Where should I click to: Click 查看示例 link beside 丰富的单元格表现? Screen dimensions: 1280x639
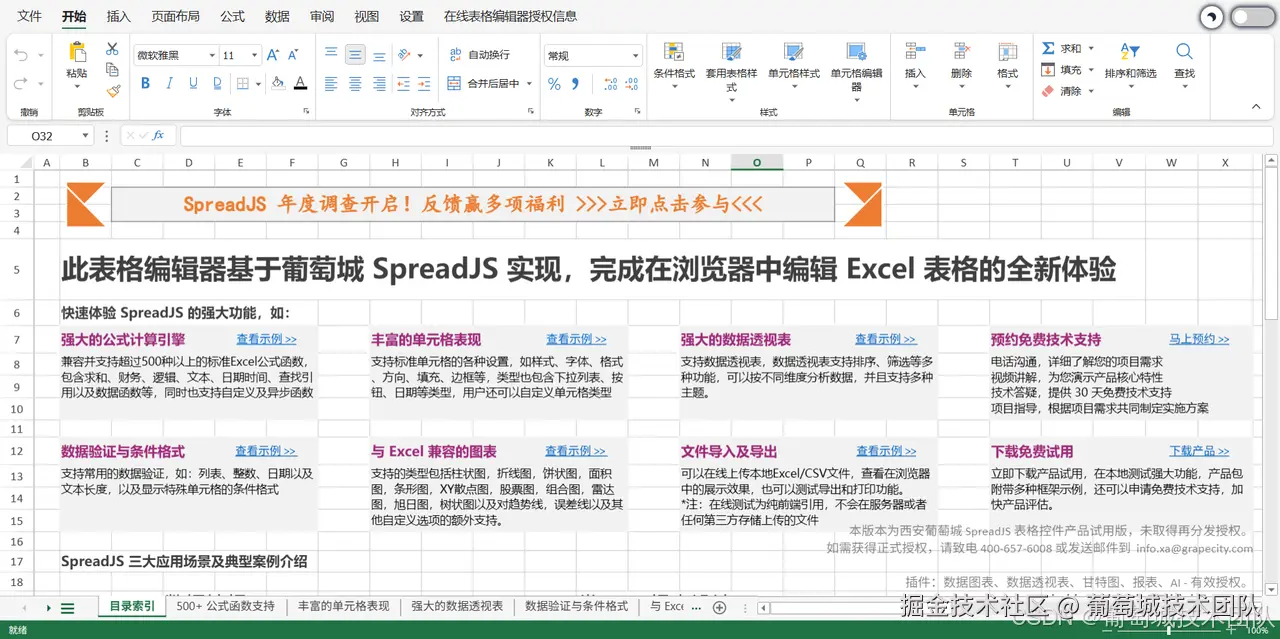576,339
